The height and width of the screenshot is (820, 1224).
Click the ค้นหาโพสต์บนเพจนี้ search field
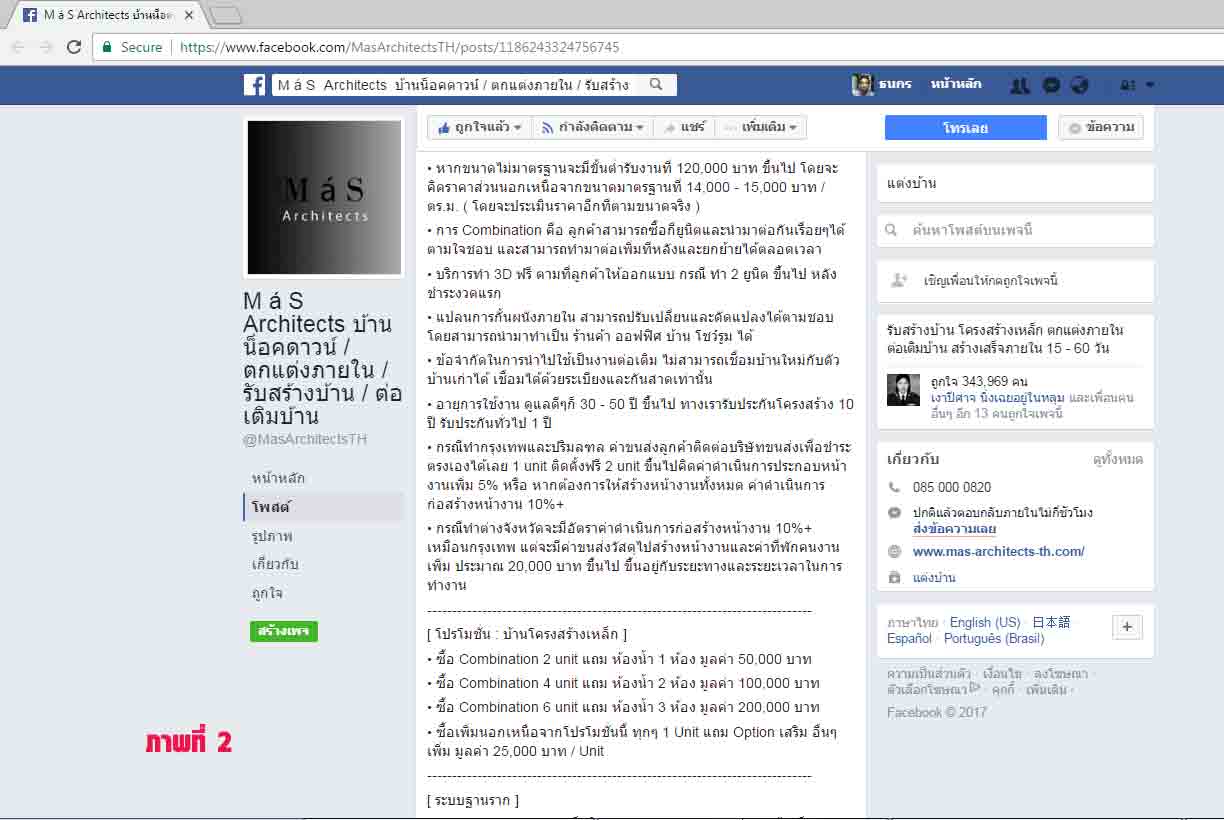click(1015, 230)
